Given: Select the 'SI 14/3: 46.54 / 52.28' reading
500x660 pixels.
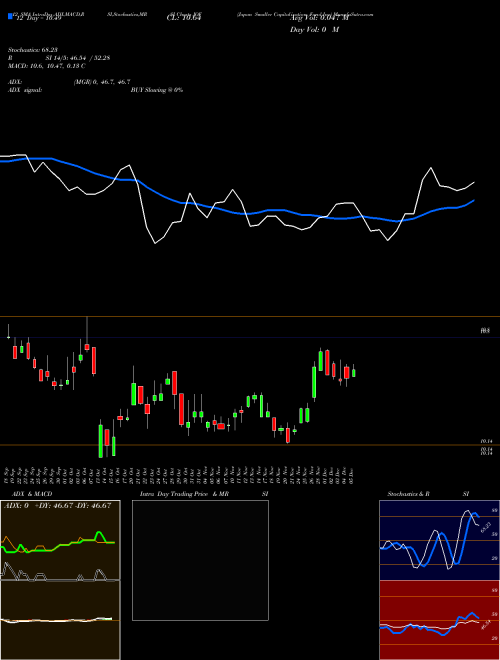Looking at the screenshot, I should 78,58.
